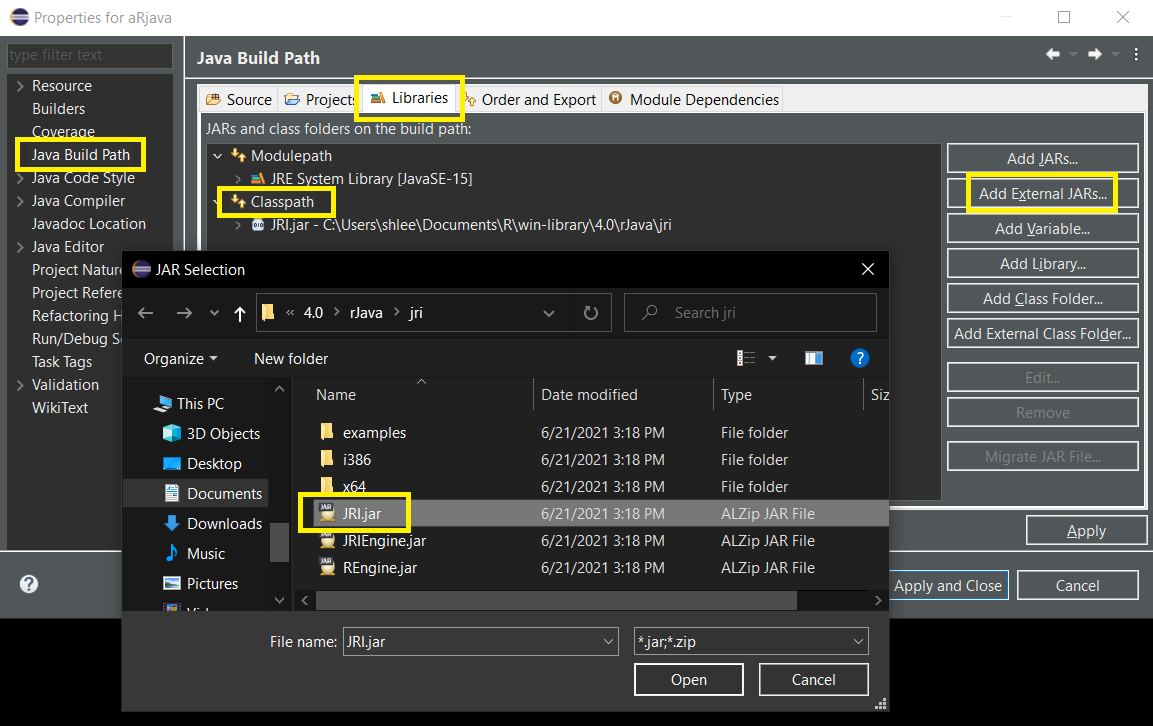Screen dimensions: 1153x726
Task: Open Documents in navigation pane
Action: point(213,494)
